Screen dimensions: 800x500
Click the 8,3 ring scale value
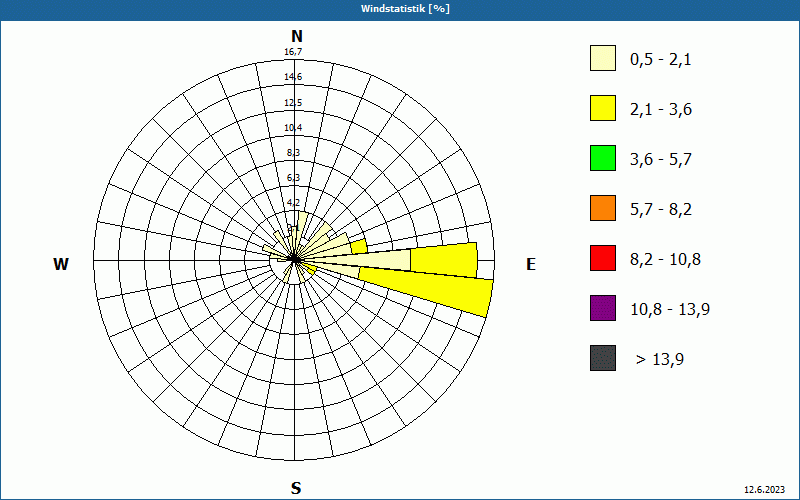coord(293,153)
